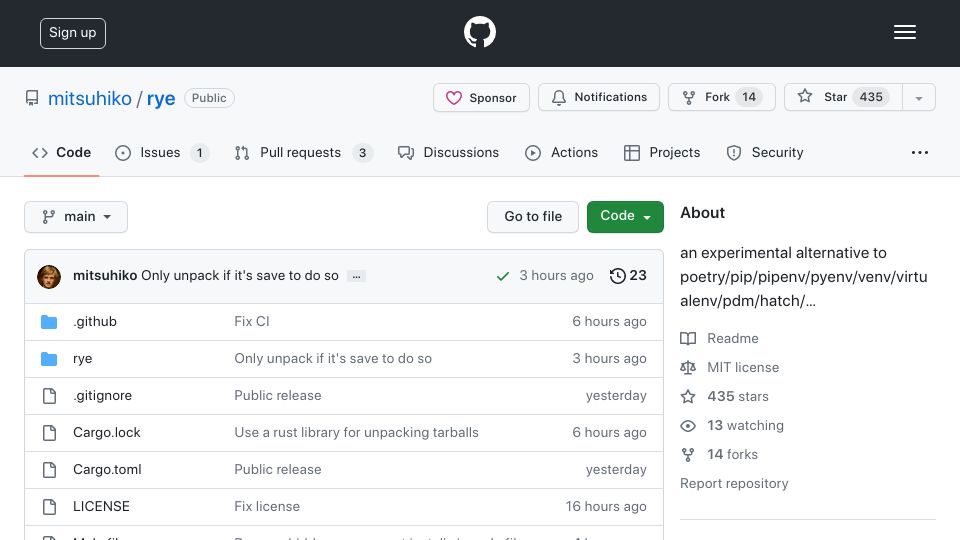Switch to the Issues tab

(162, 152)
